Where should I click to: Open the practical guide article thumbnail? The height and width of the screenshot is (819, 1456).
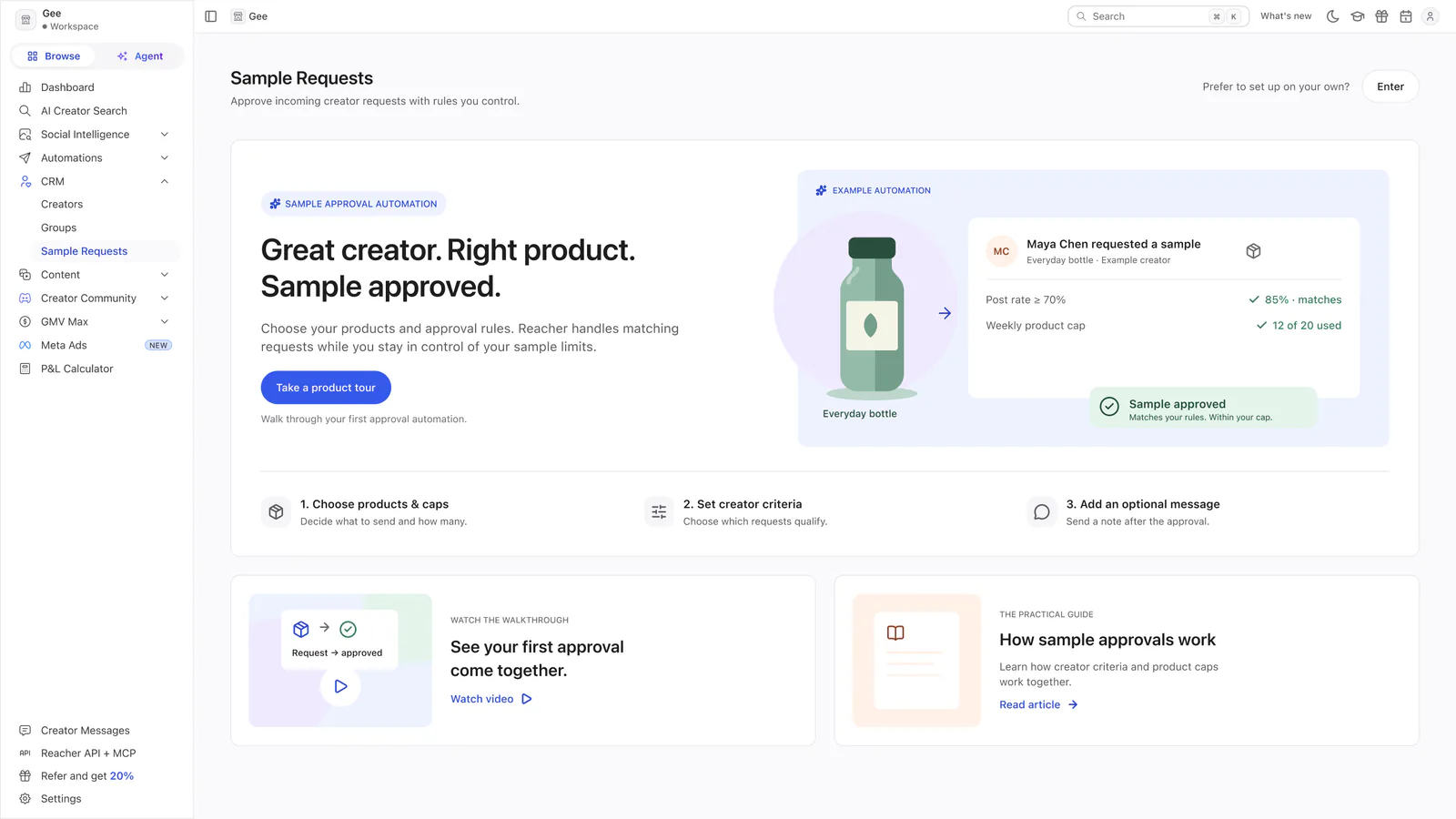(916, 661)
